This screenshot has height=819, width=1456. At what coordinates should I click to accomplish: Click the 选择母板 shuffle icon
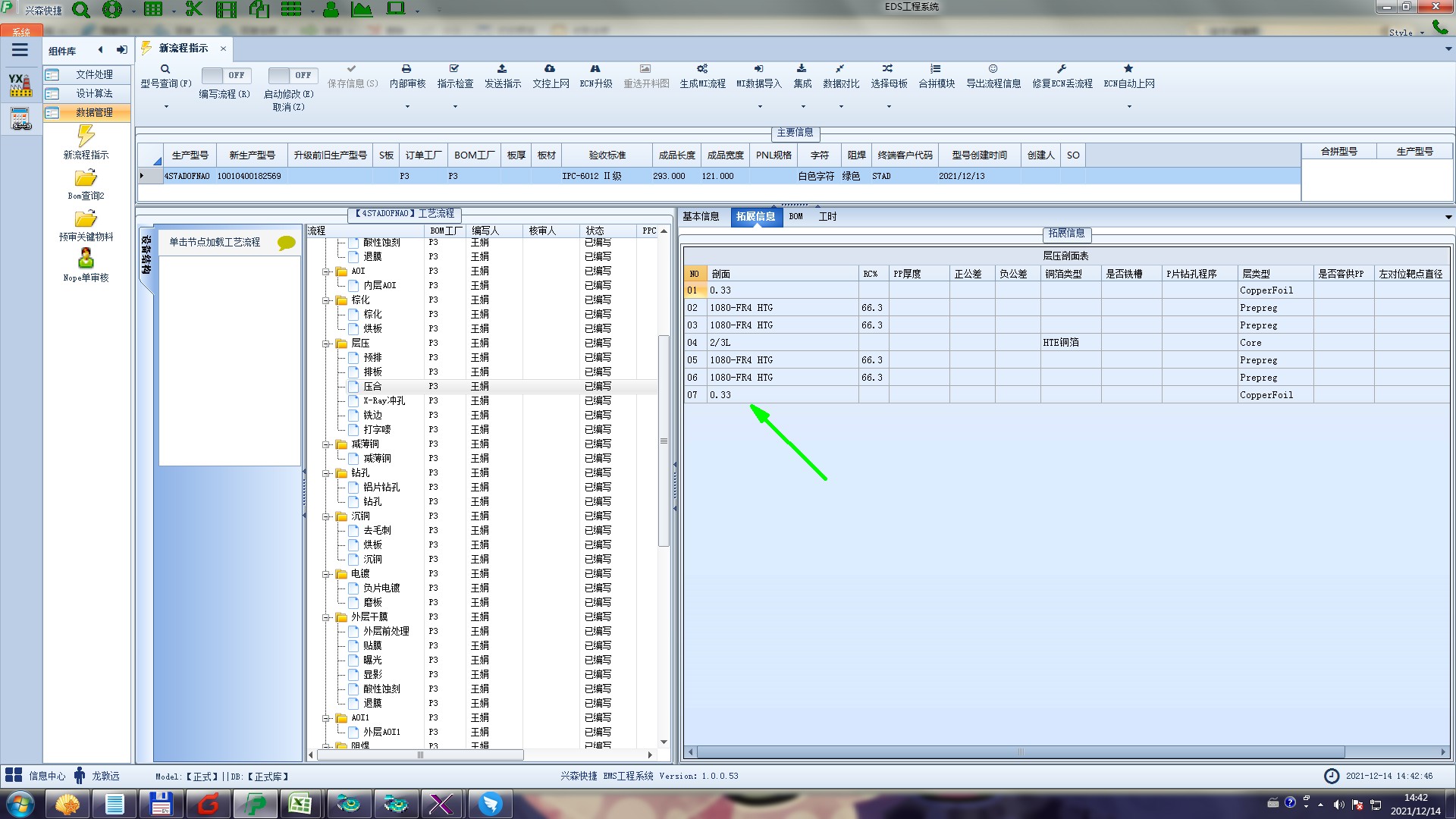pyautogui.click(x=888, y=68)
